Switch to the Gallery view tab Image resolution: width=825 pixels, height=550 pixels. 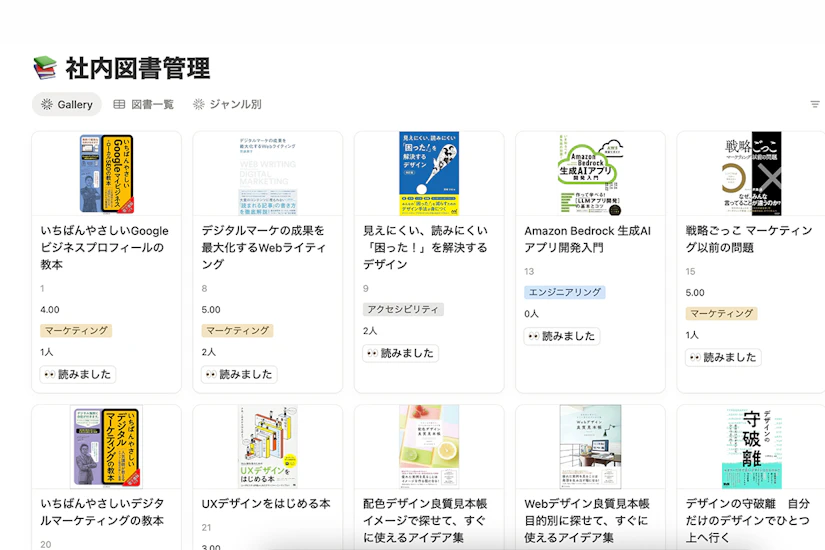[x=67, y=104]
